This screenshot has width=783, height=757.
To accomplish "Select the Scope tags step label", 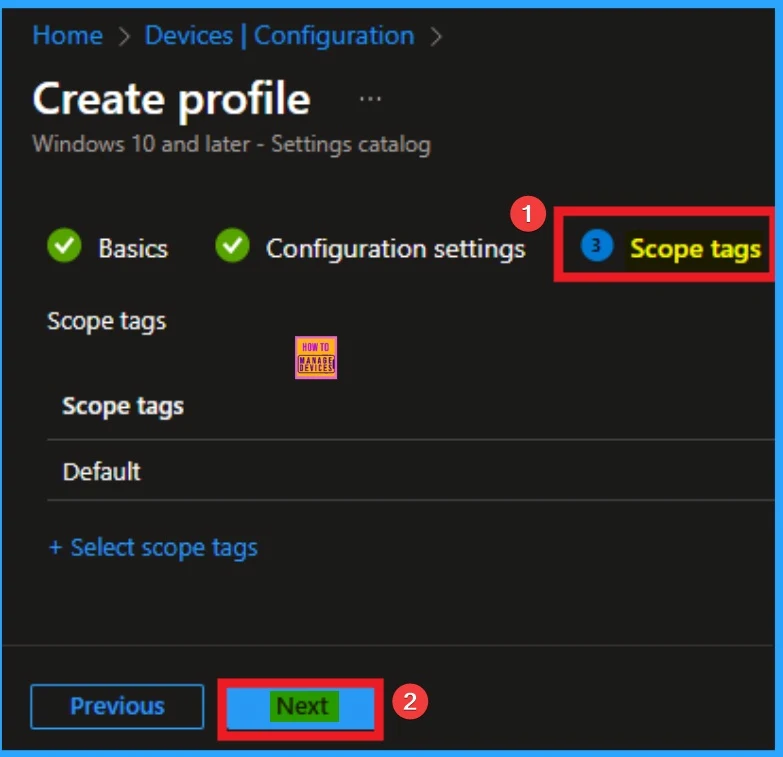I will [695, 248].
